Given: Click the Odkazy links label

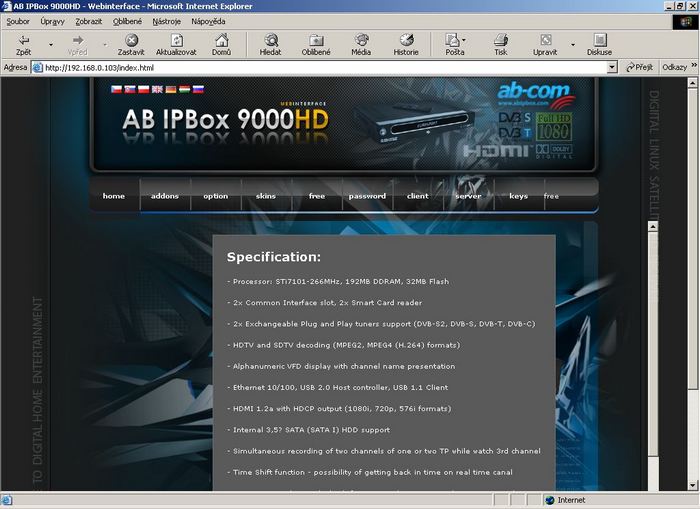Looking at the screenshot, I should pos(675,67).
